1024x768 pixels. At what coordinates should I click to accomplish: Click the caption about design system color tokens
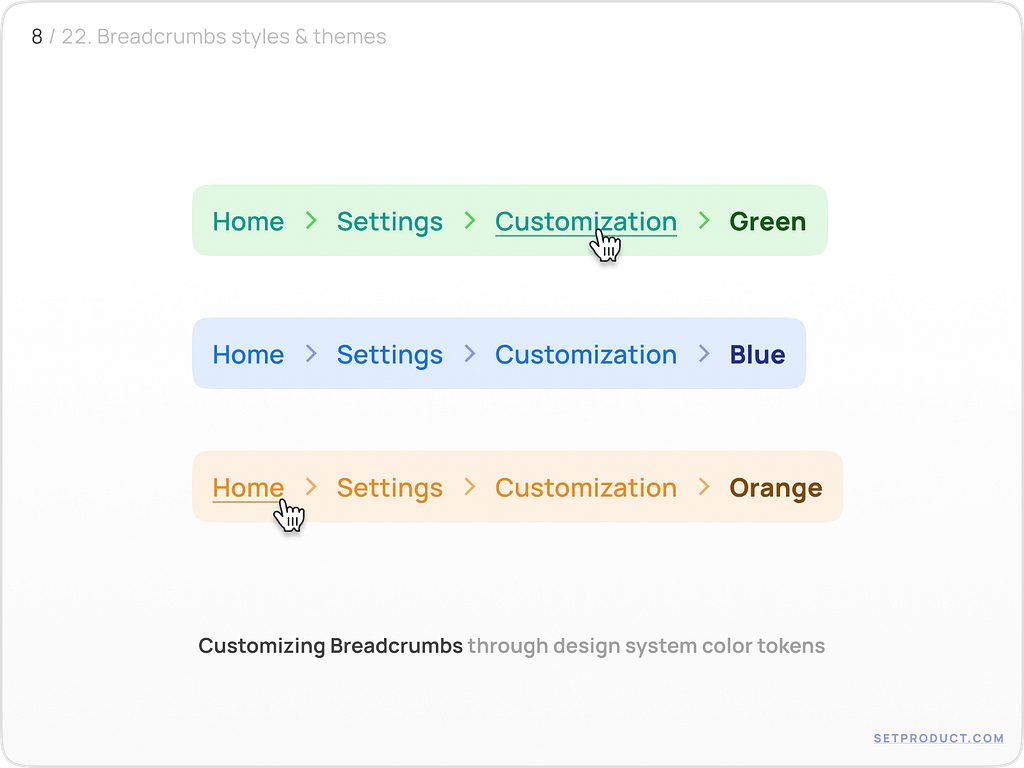point(511,646)
